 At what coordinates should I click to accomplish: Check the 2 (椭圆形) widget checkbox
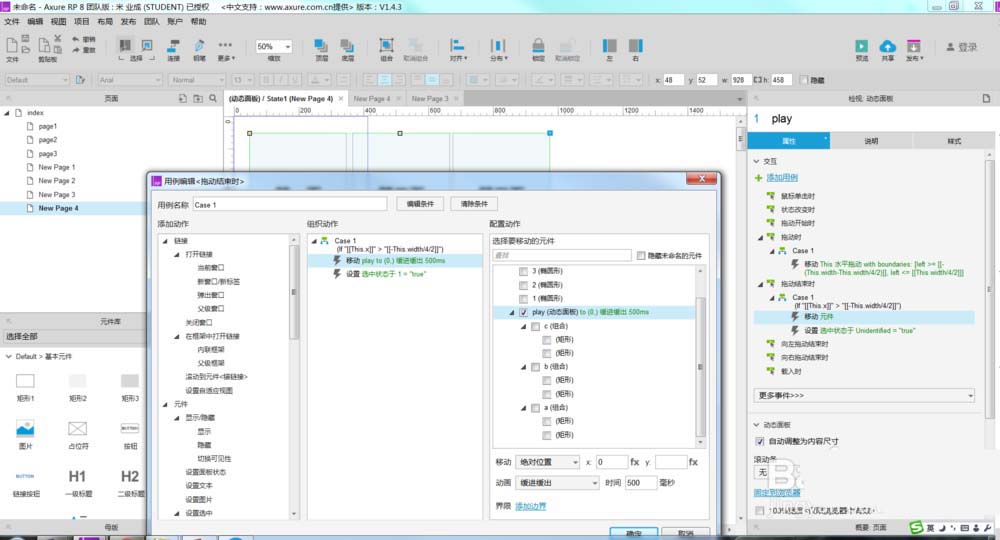524,285
